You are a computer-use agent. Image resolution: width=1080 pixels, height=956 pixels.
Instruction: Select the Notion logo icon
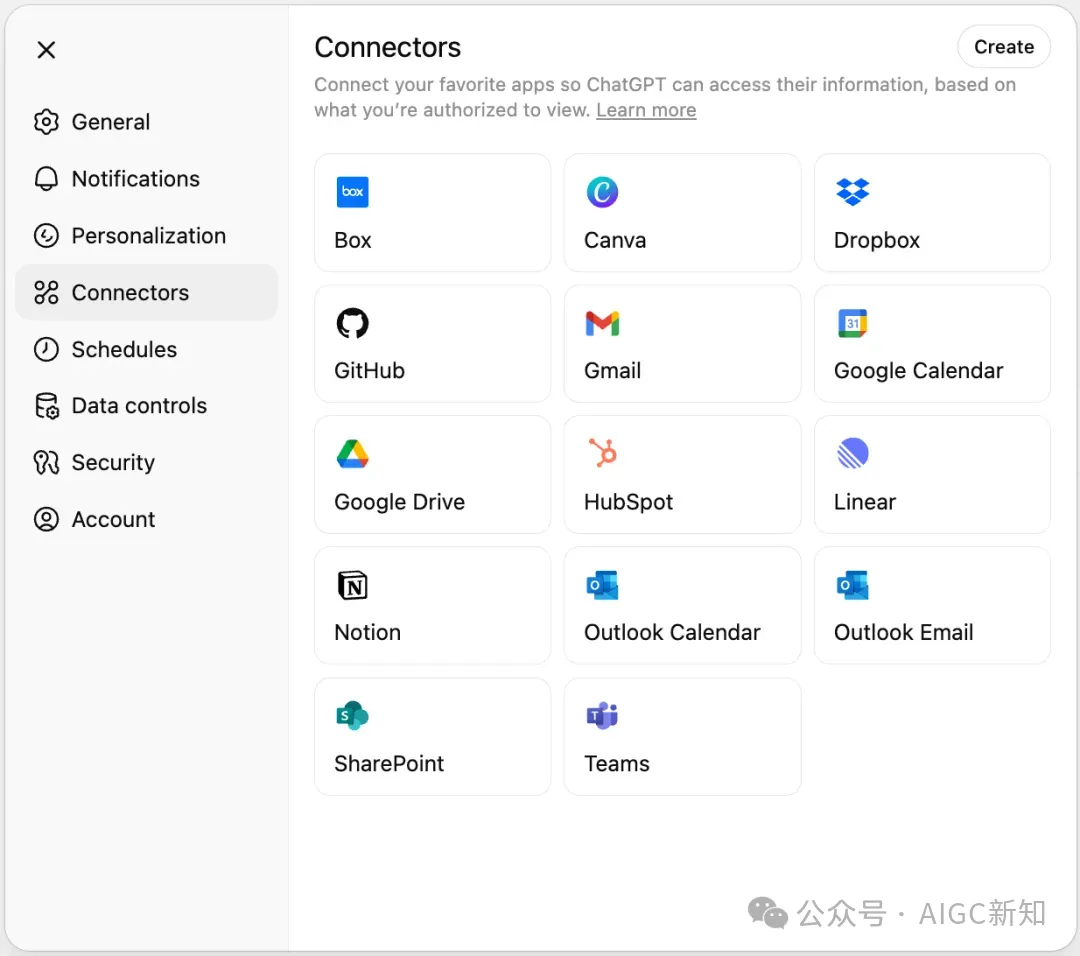352,585
